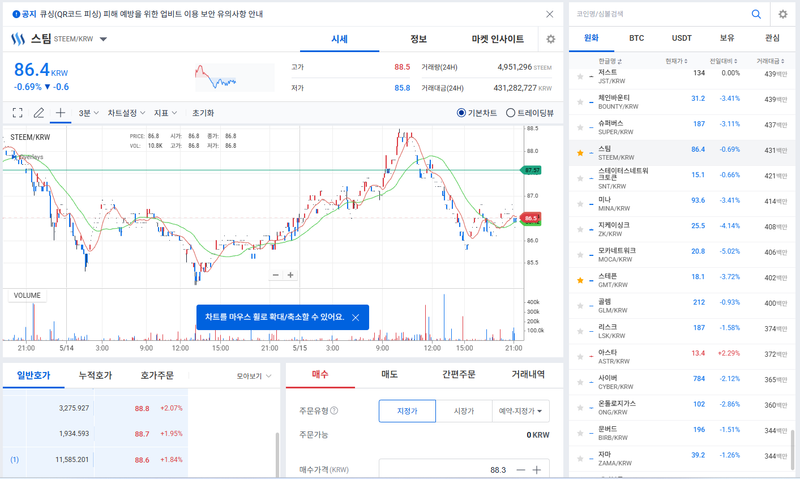The height and width of the screenshot is (479, 800).
Task: Expand the 차트설정 dropdown
Action: pyautogui.click(x=126, y=113)
